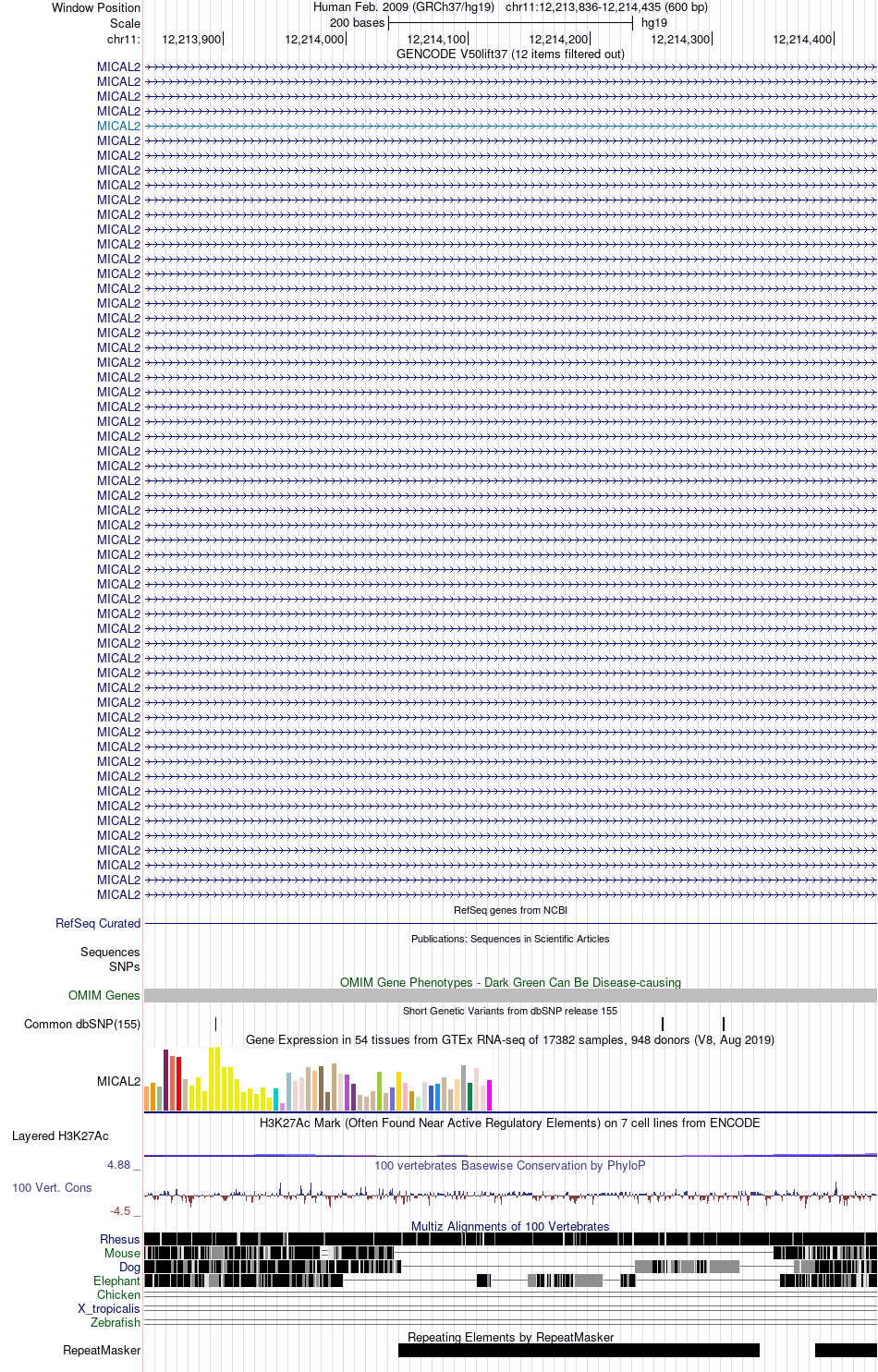Click the long RepeatMasker block spanning 12,214,100 to 12,214,300
The width and height of the screenshot is (878, 1372).
pyautogui.click(x=579, y=1350)
